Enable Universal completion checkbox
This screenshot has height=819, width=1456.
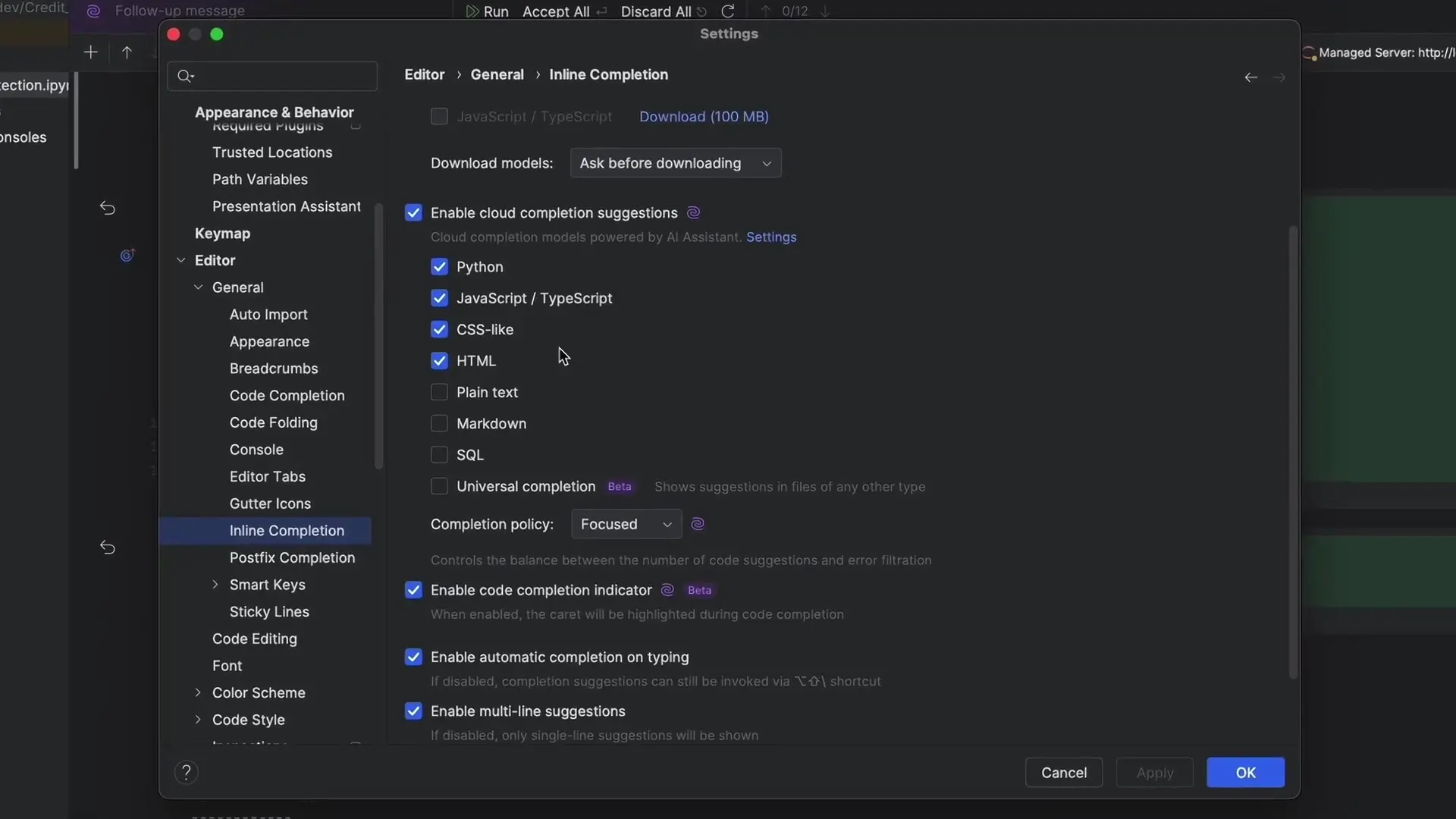tap(439, 486)
